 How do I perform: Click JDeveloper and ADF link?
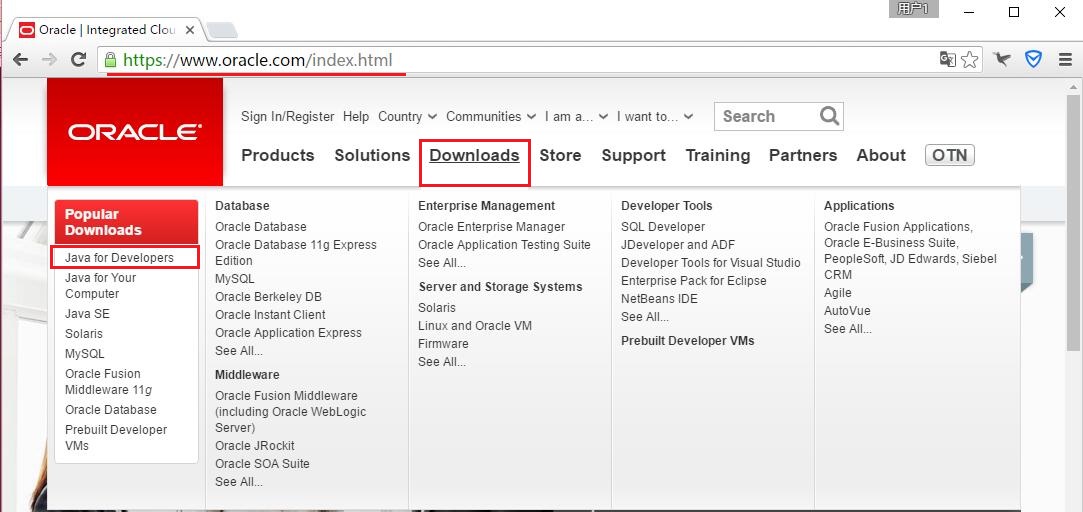pos(678,245)
